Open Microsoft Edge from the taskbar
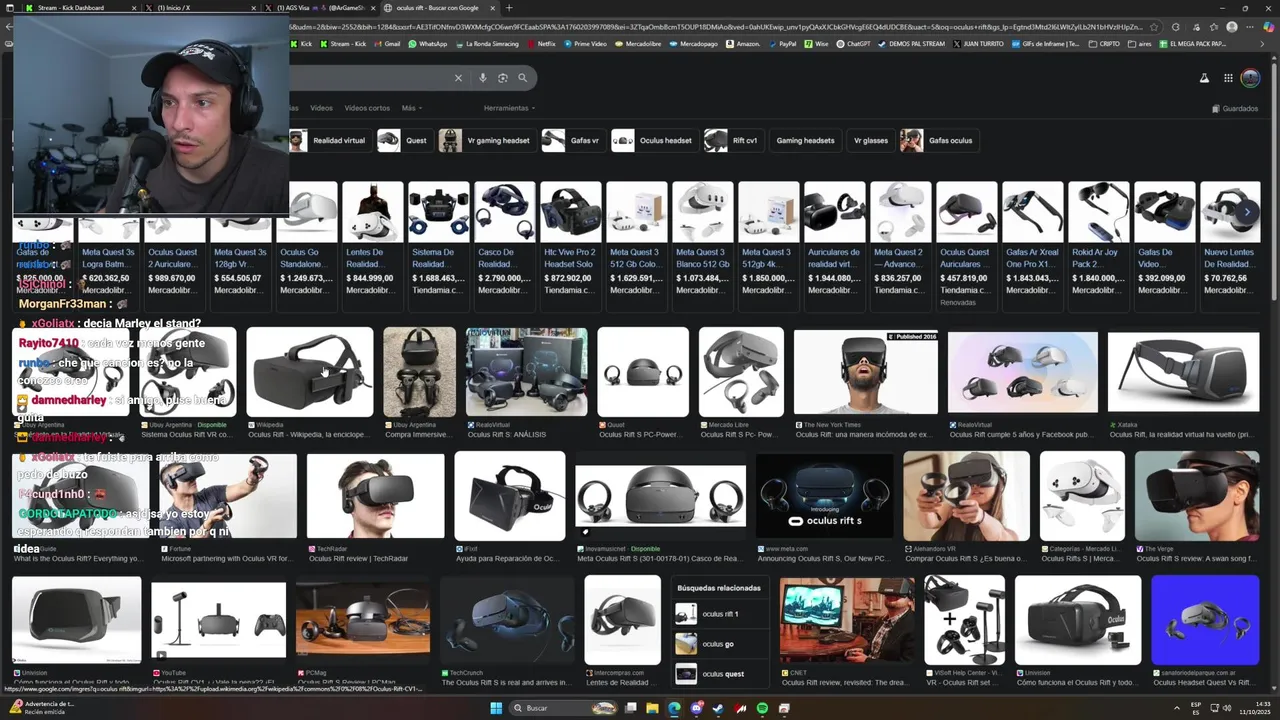The height and width of the screenshot is (720, 1280). 674,708
